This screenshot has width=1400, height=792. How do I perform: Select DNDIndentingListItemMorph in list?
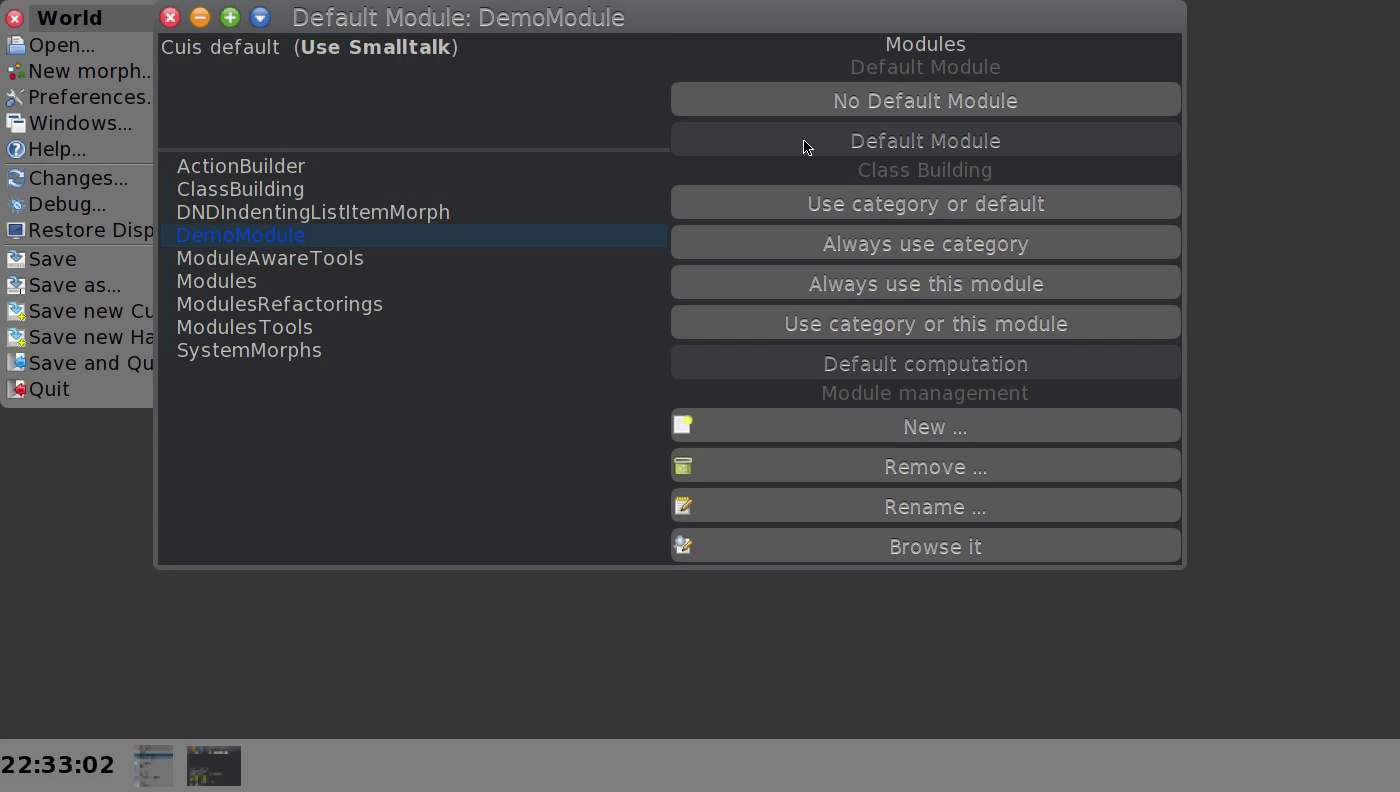pos(414,212)
